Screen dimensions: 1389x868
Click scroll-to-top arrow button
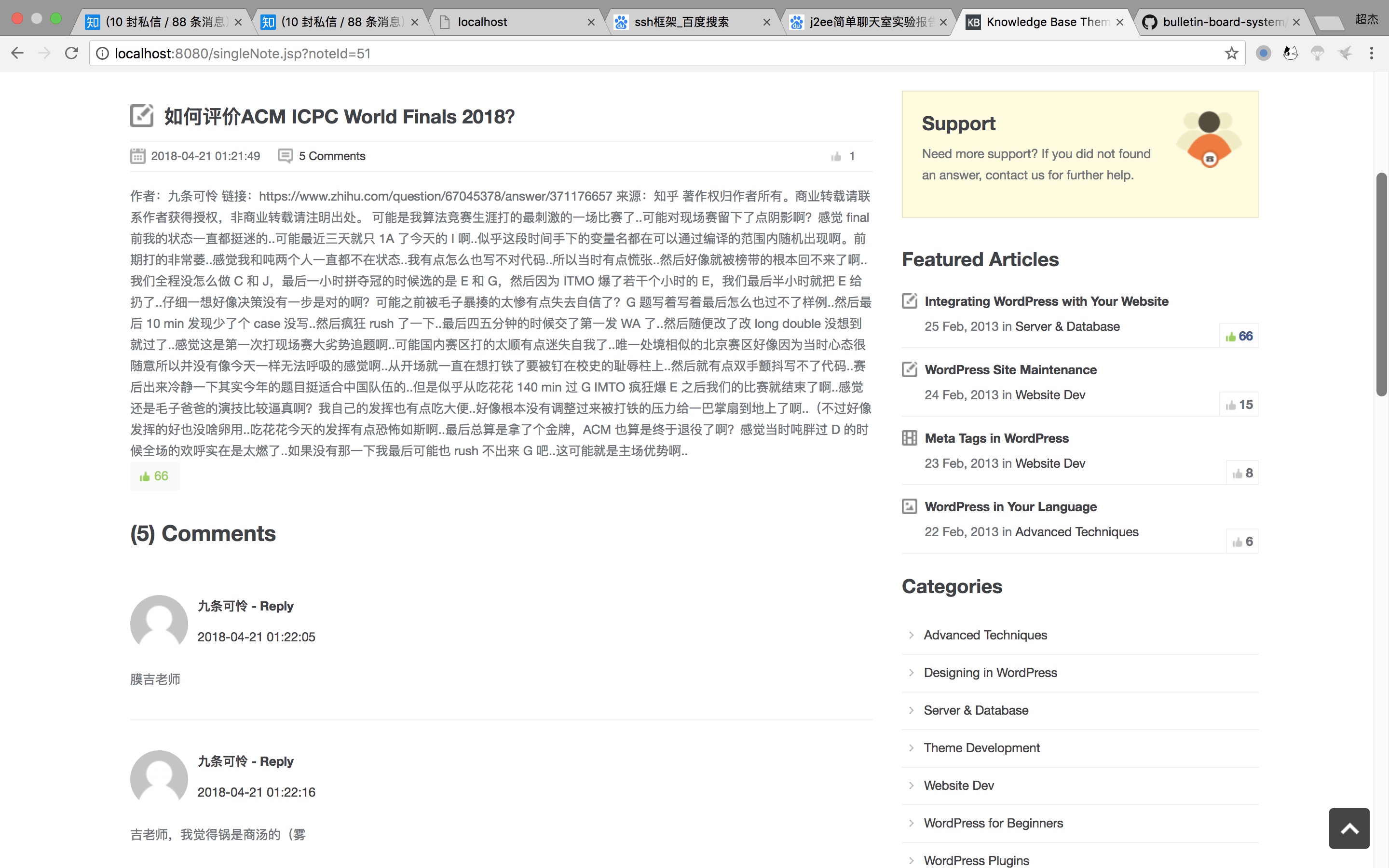pyautogui.click(x=1349, y=828)
